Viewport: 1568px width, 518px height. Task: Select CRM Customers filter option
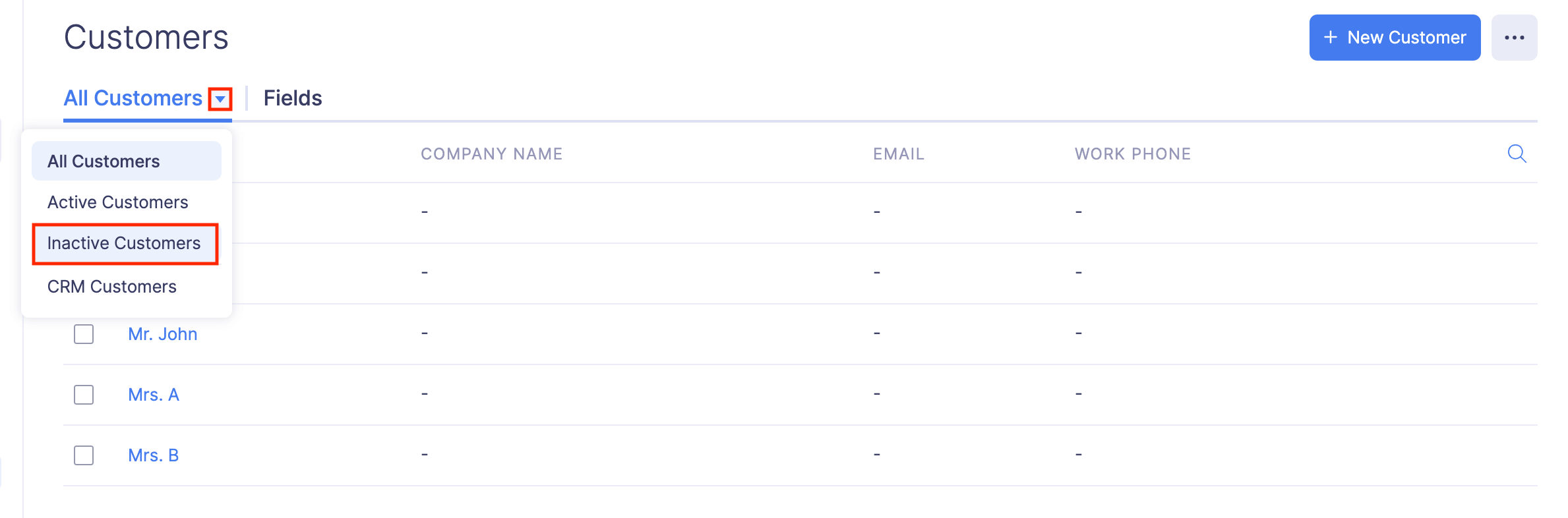(x=112, y=287)
